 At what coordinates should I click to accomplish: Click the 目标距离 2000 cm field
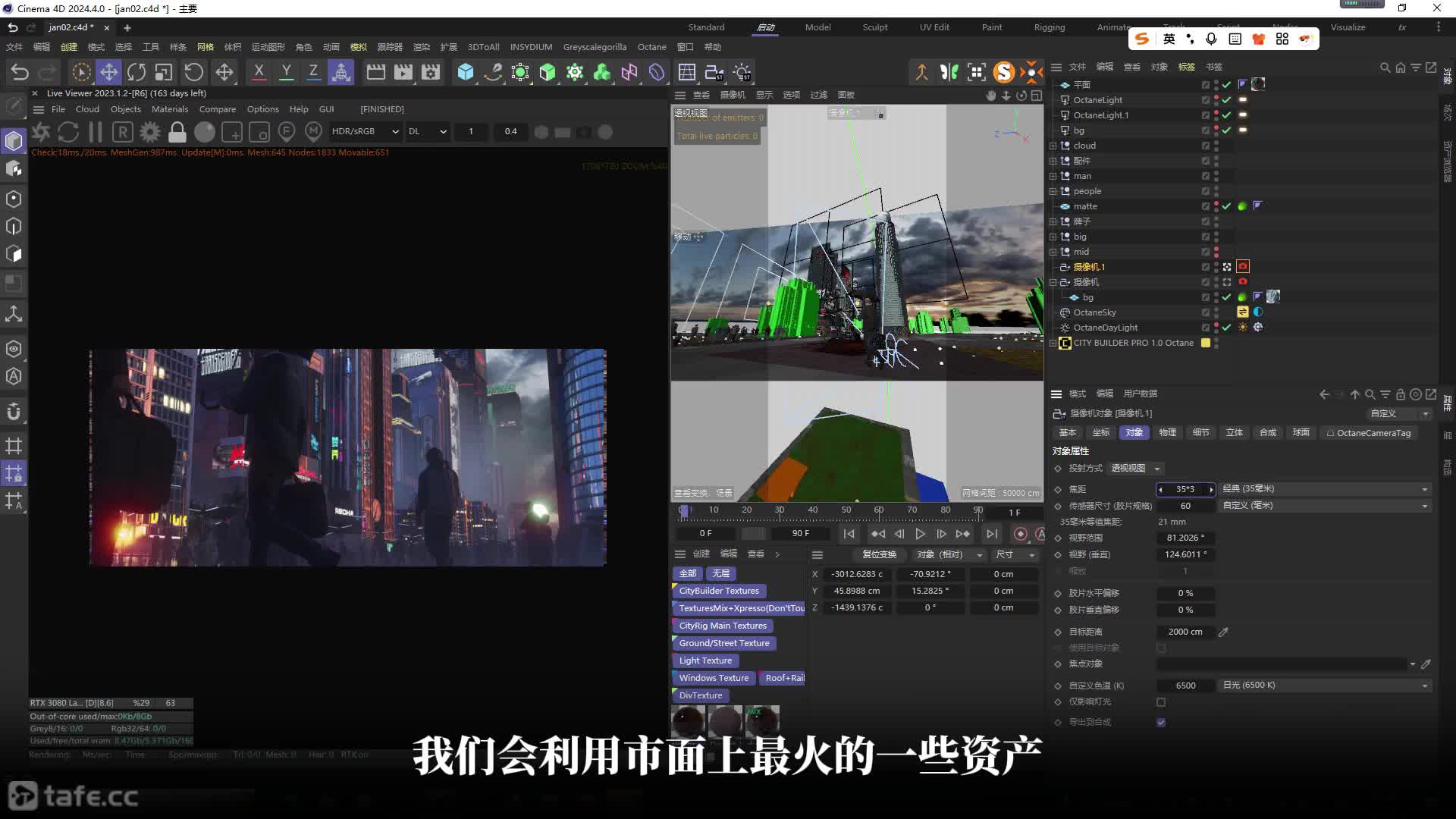point(1185,632)
